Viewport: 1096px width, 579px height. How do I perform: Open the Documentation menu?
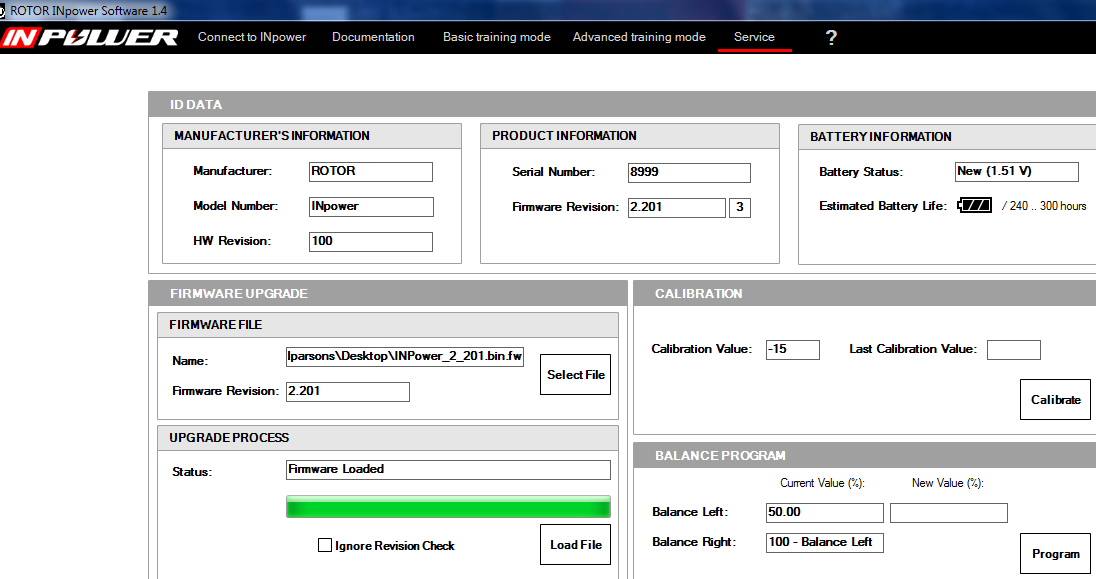click(373, 36)
